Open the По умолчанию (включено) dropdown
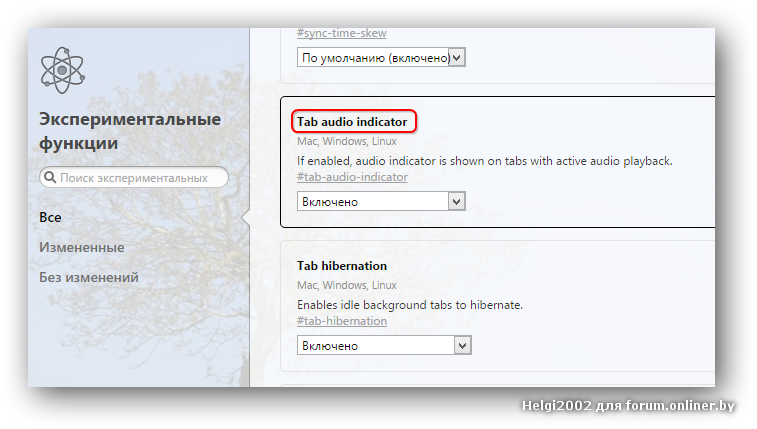The width and height of the screenshot is (757, 429). tap(381, 57)
